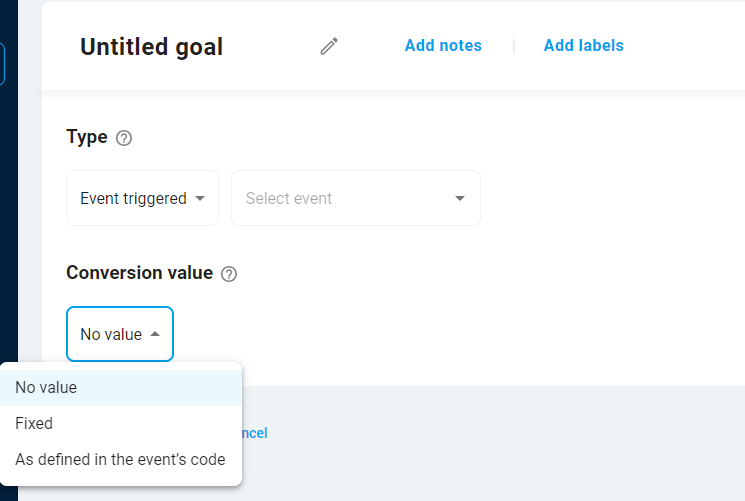Image resolution: width=745 pixels, height=501 pixels.
Task: Click the partially hidden Cancel link
Action: (x=255, y=433)
